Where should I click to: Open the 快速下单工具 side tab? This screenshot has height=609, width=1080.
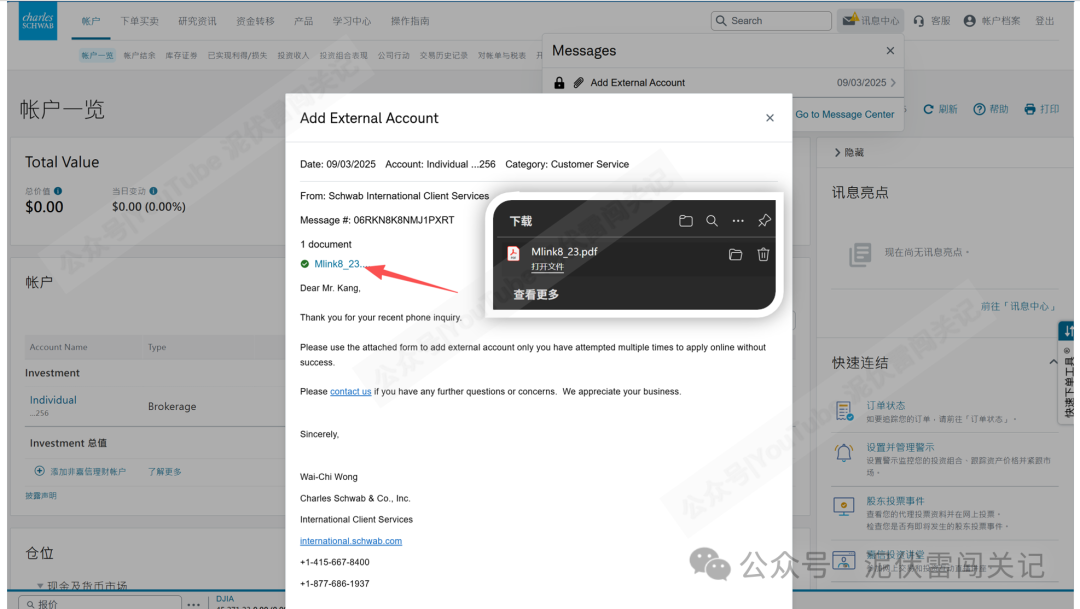[x=1068, y=373]
